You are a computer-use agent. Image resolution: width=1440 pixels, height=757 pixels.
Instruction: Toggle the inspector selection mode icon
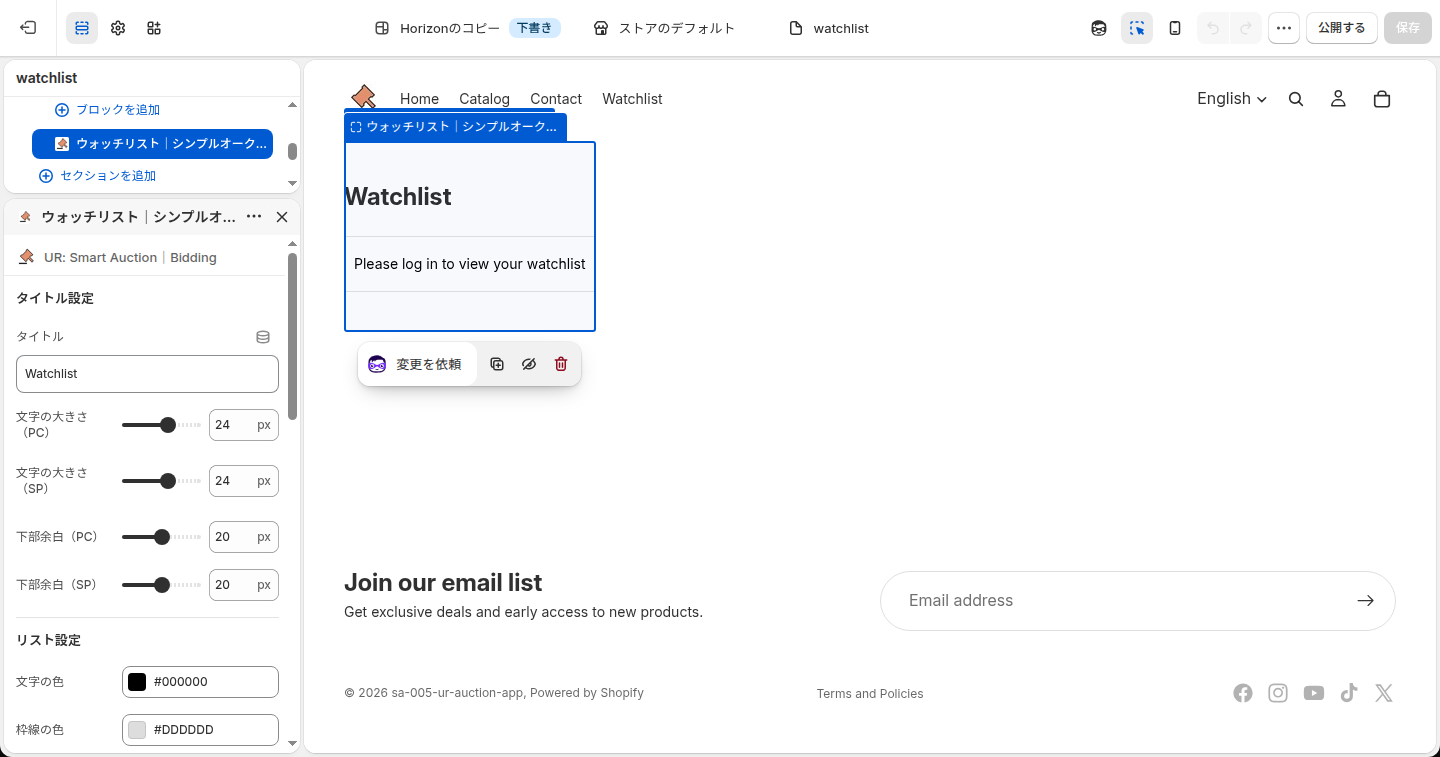(1137, 28)
